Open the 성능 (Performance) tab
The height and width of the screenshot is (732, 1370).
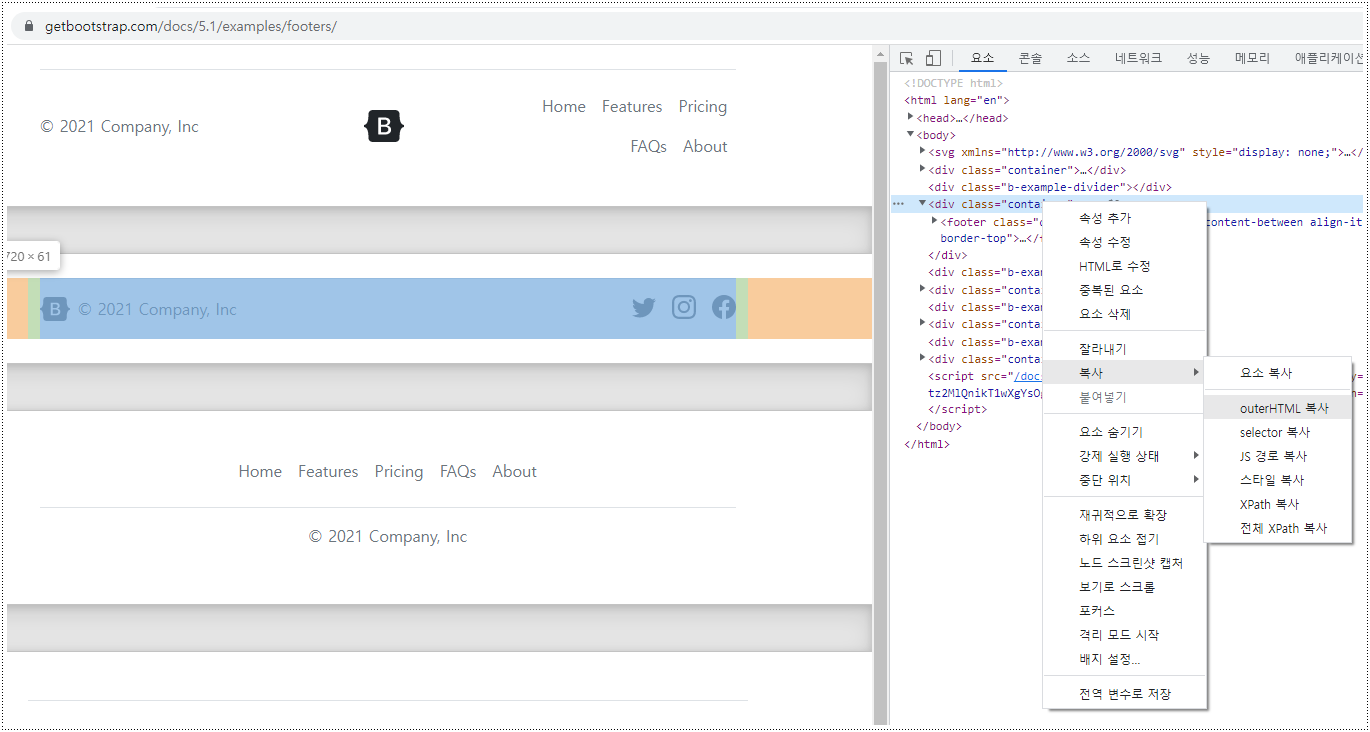coord(1198,58)
